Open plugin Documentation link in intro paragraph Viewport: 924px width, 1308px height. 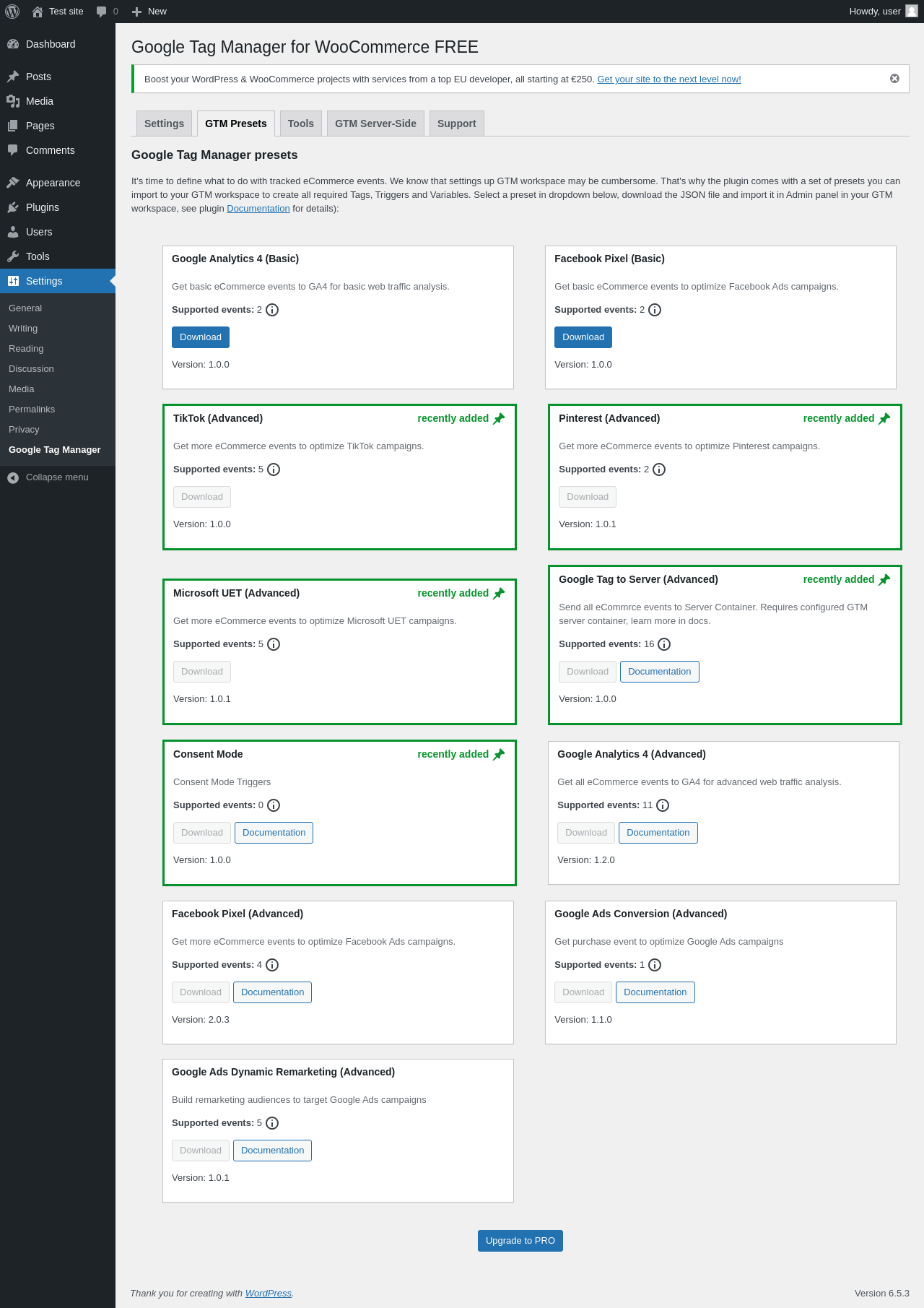click(x=258, y=209)
